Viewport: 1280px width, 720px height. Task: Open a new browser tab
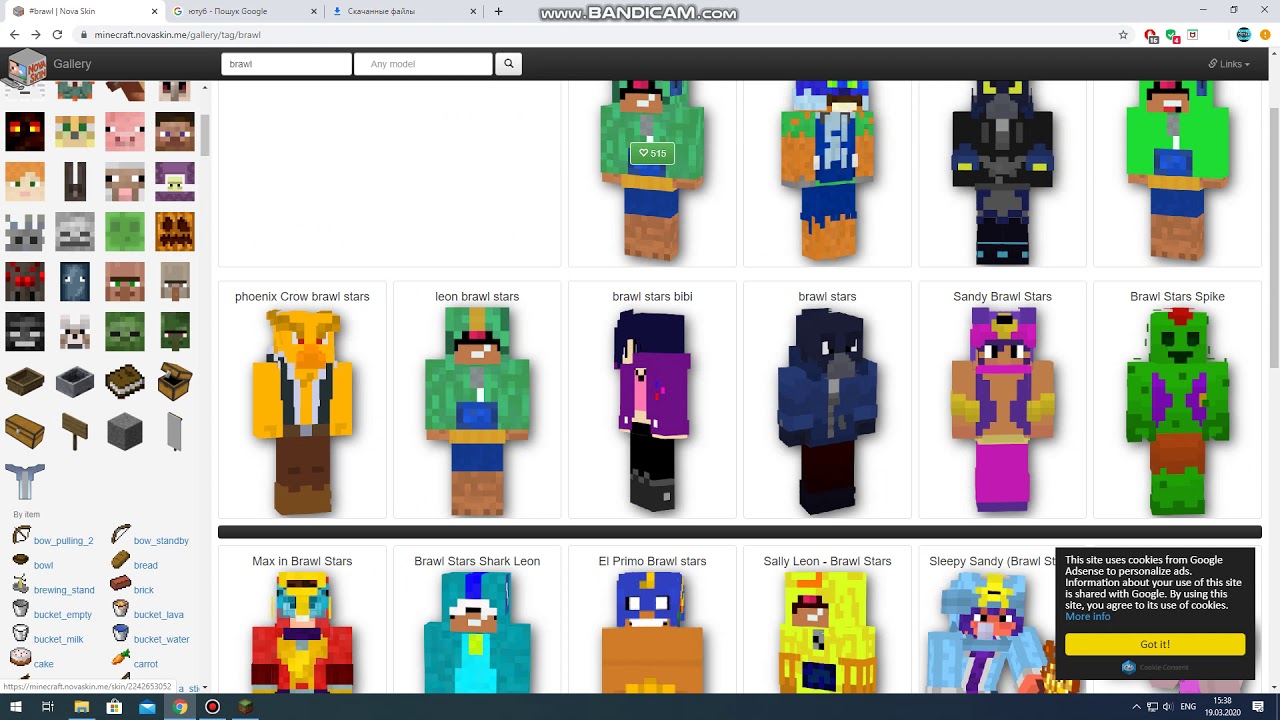click(498, 11)
